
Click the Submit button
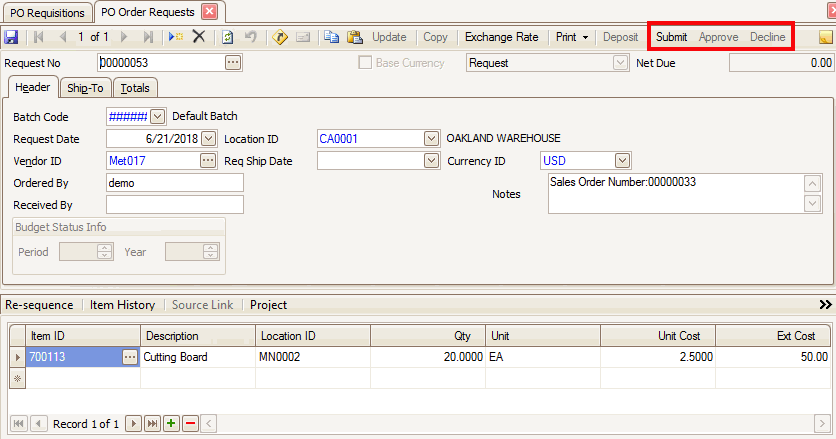coord(671,37)
